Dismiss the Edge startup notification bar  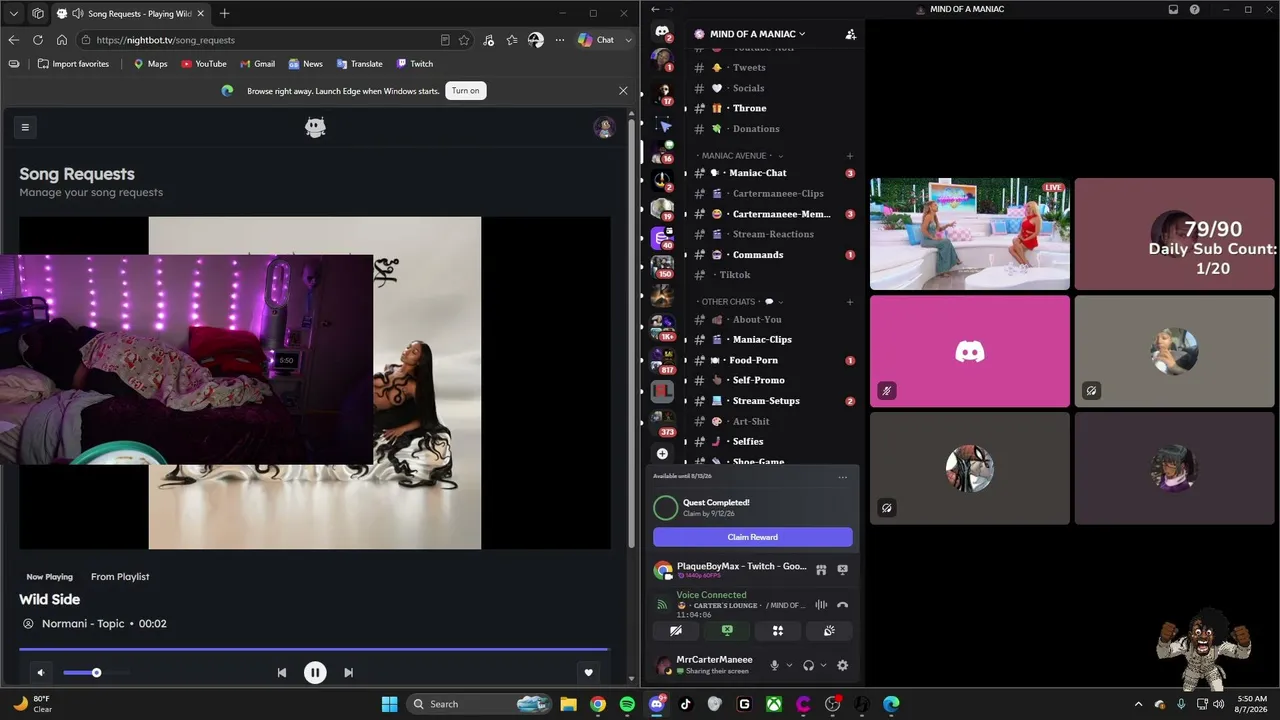[623, 90]
